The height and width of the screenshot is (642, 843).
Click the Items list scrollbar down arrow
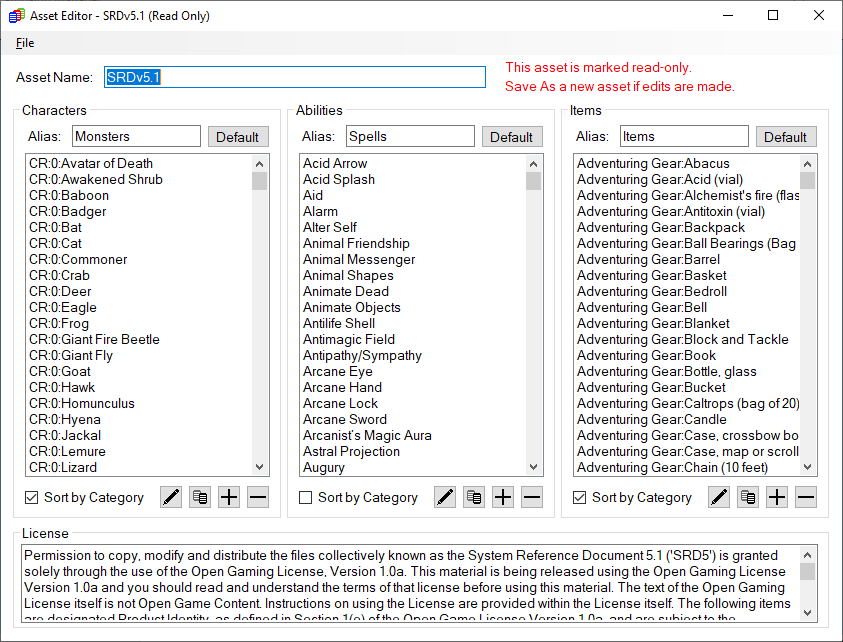coord(808,467)
